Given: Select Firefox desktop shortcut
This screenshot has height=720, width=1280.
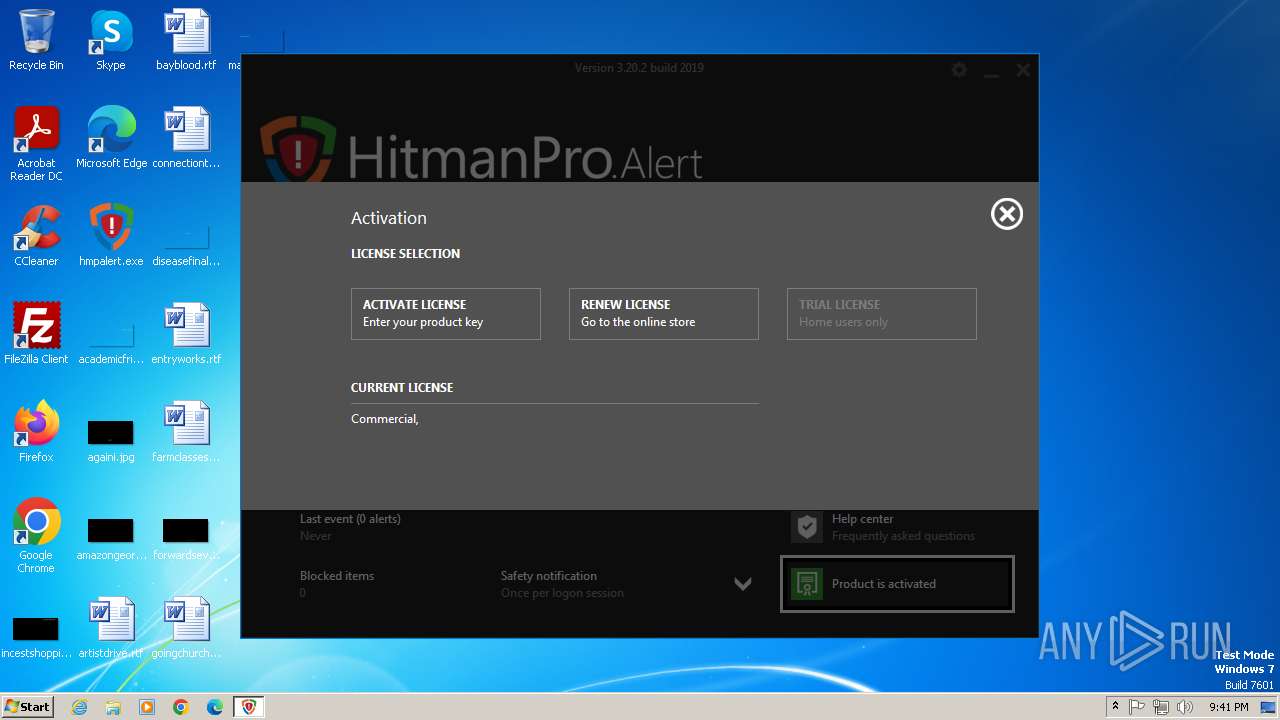Looking at the screenshot, I should click(x=36, y=432).
